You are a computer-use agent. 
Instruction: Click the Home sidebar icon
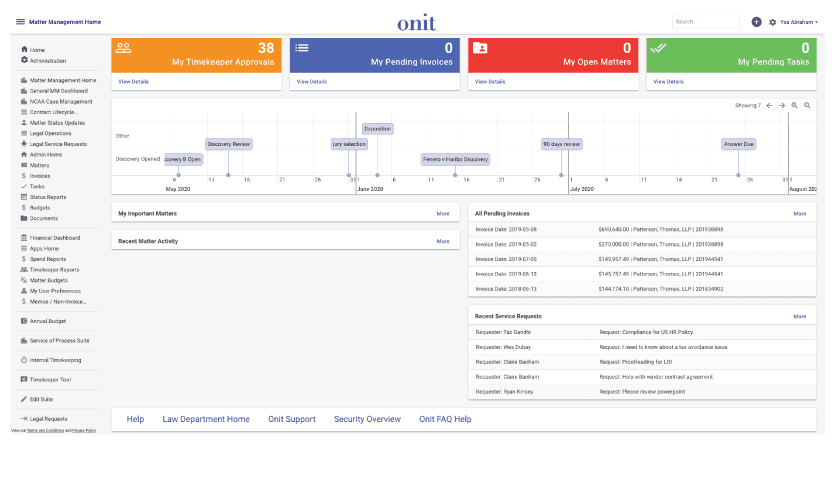(24, 49)
